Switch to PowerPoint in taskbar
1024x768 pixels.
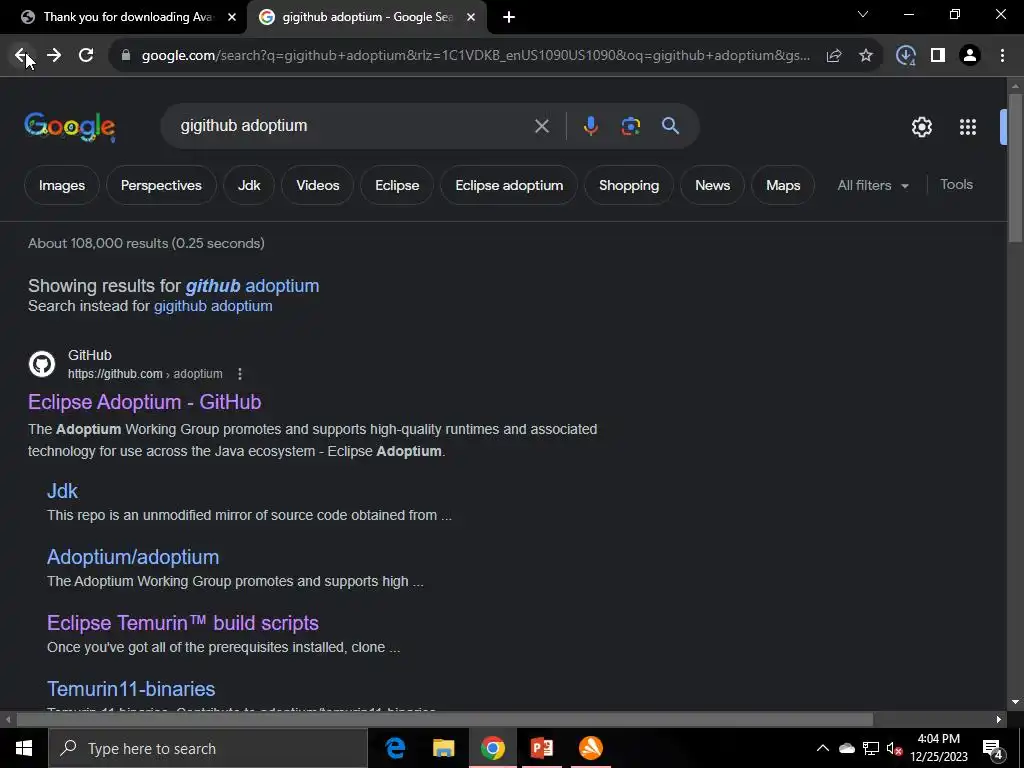pos(541,748)
